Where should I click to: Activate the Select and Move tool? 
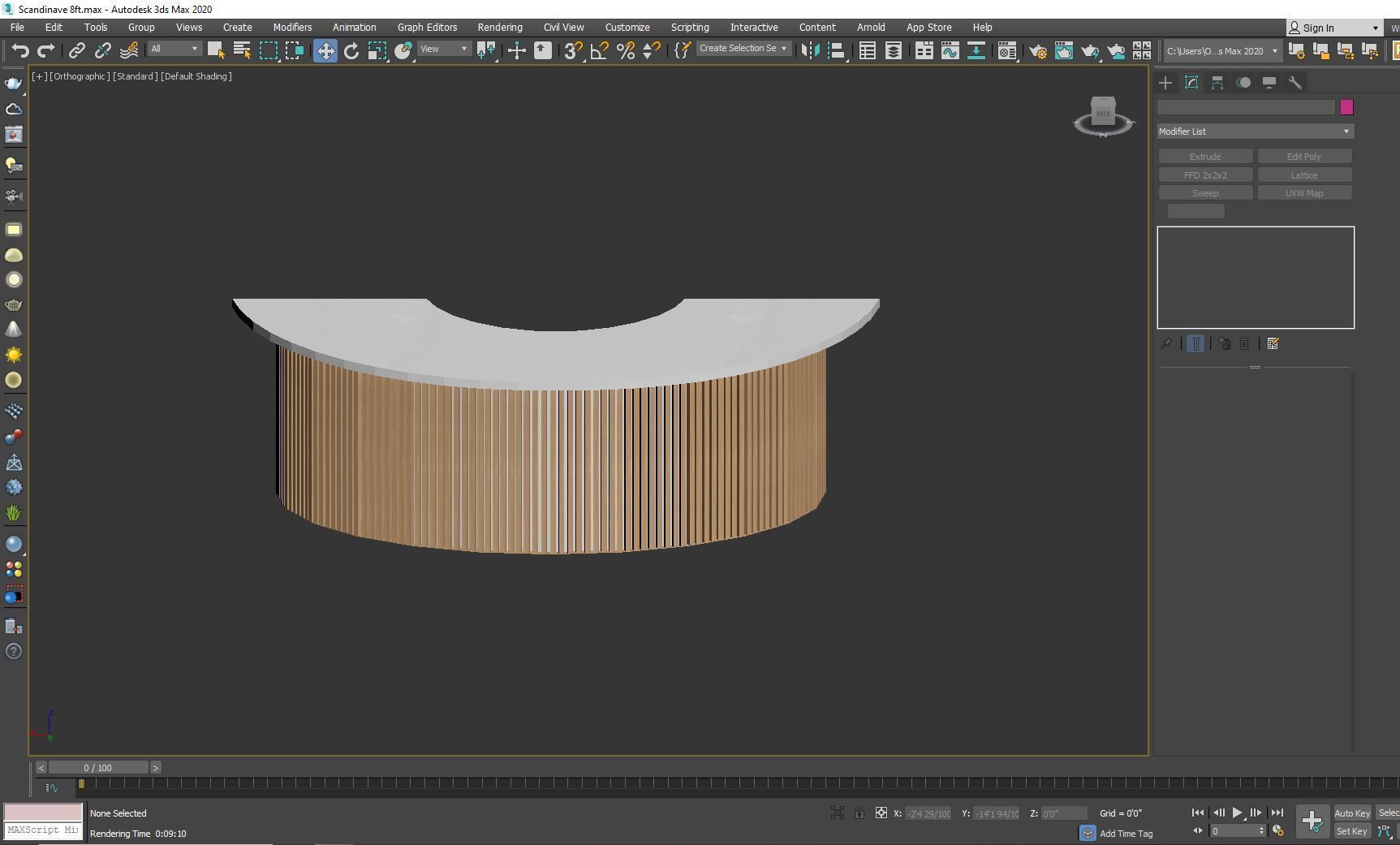tap(325, 50)
